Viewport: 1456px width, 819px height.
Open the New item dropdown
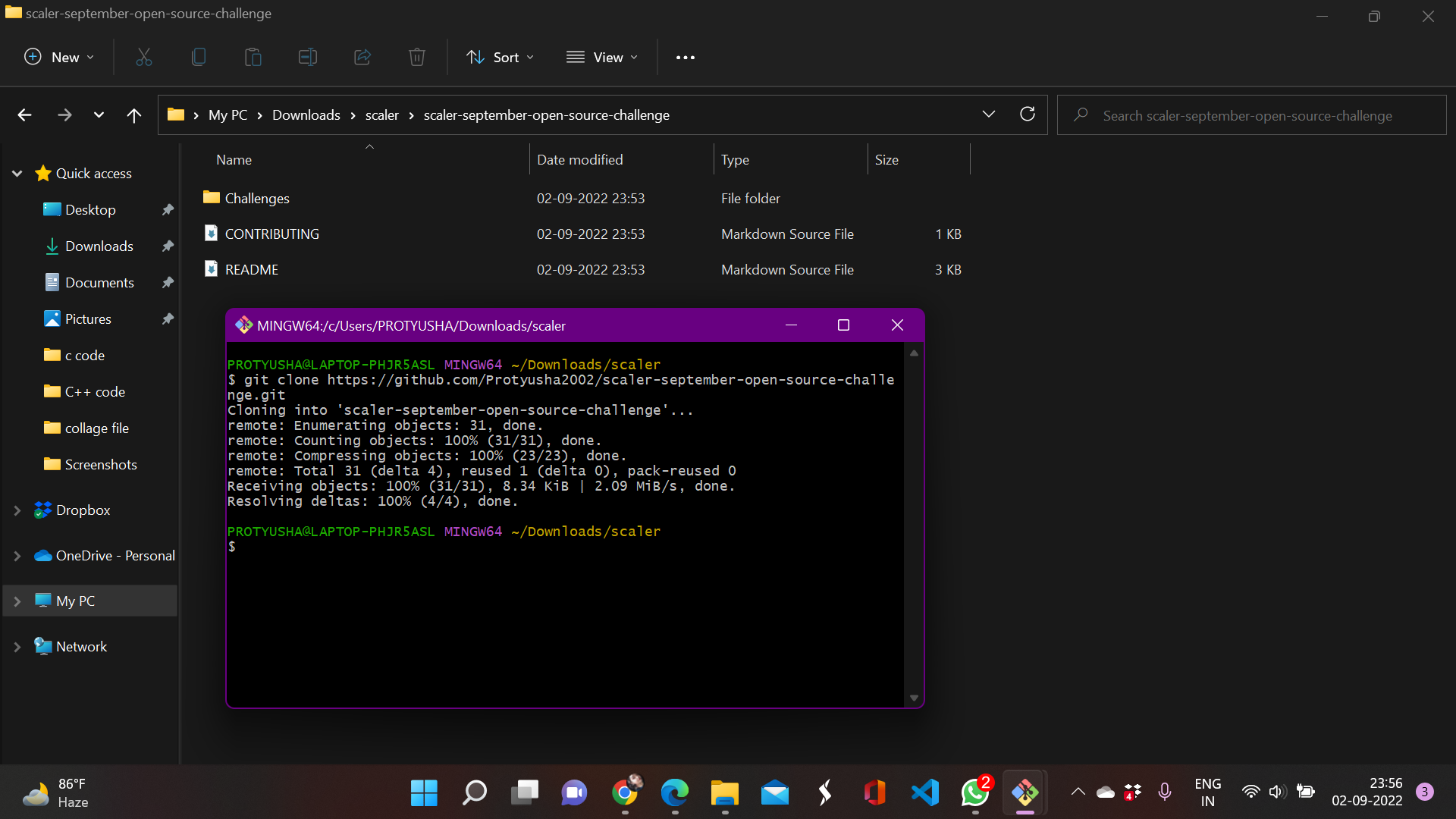[x=58, y=57]
